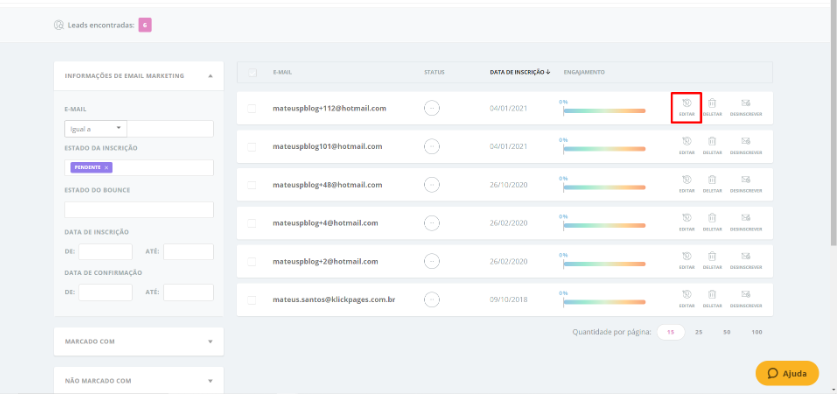Click status icon of mateuspblog101 row
838x396 pixels.
tap(432, 146)
